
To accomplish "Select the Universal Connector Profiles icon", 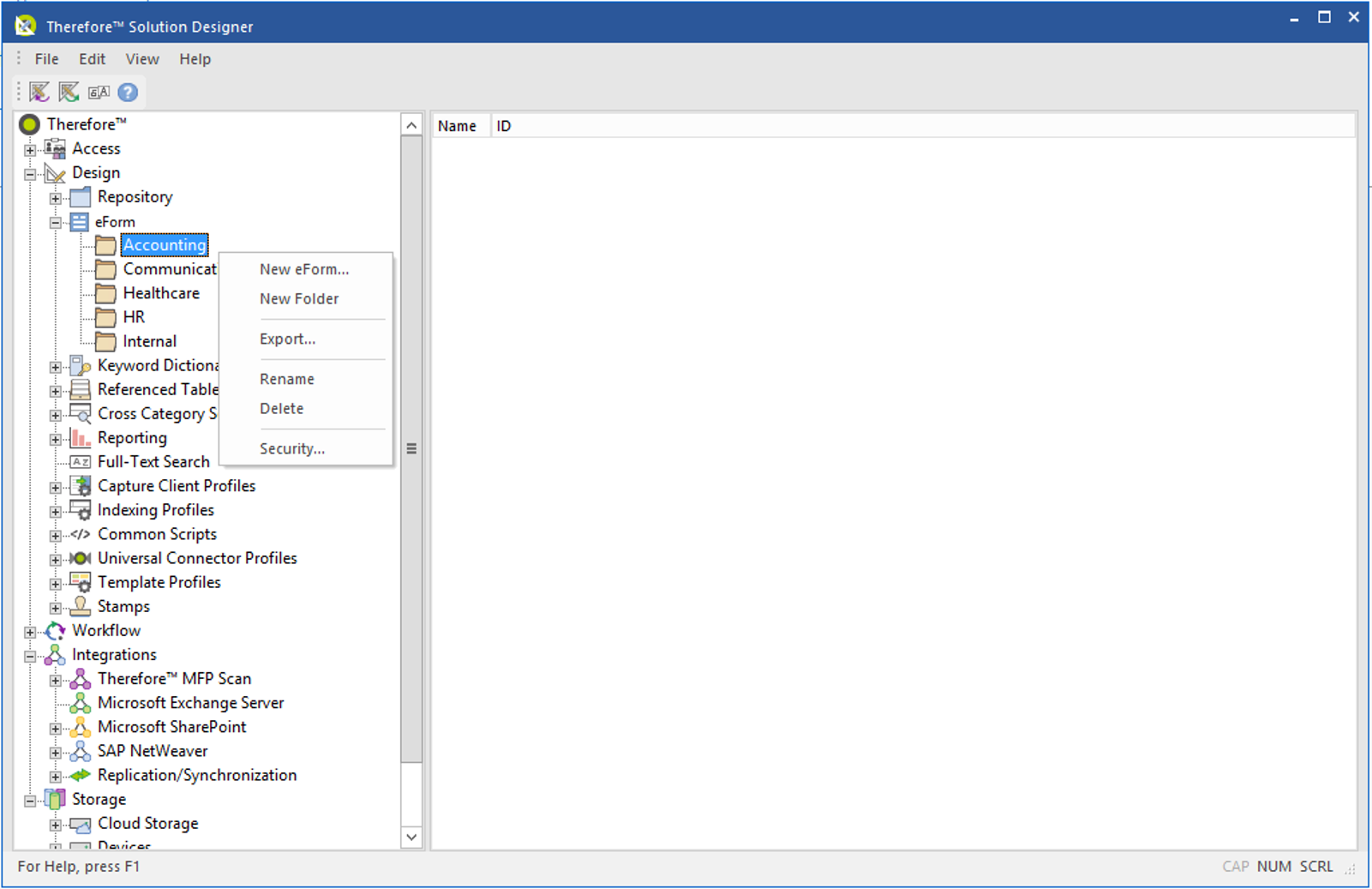I will [x=81, y=558].
